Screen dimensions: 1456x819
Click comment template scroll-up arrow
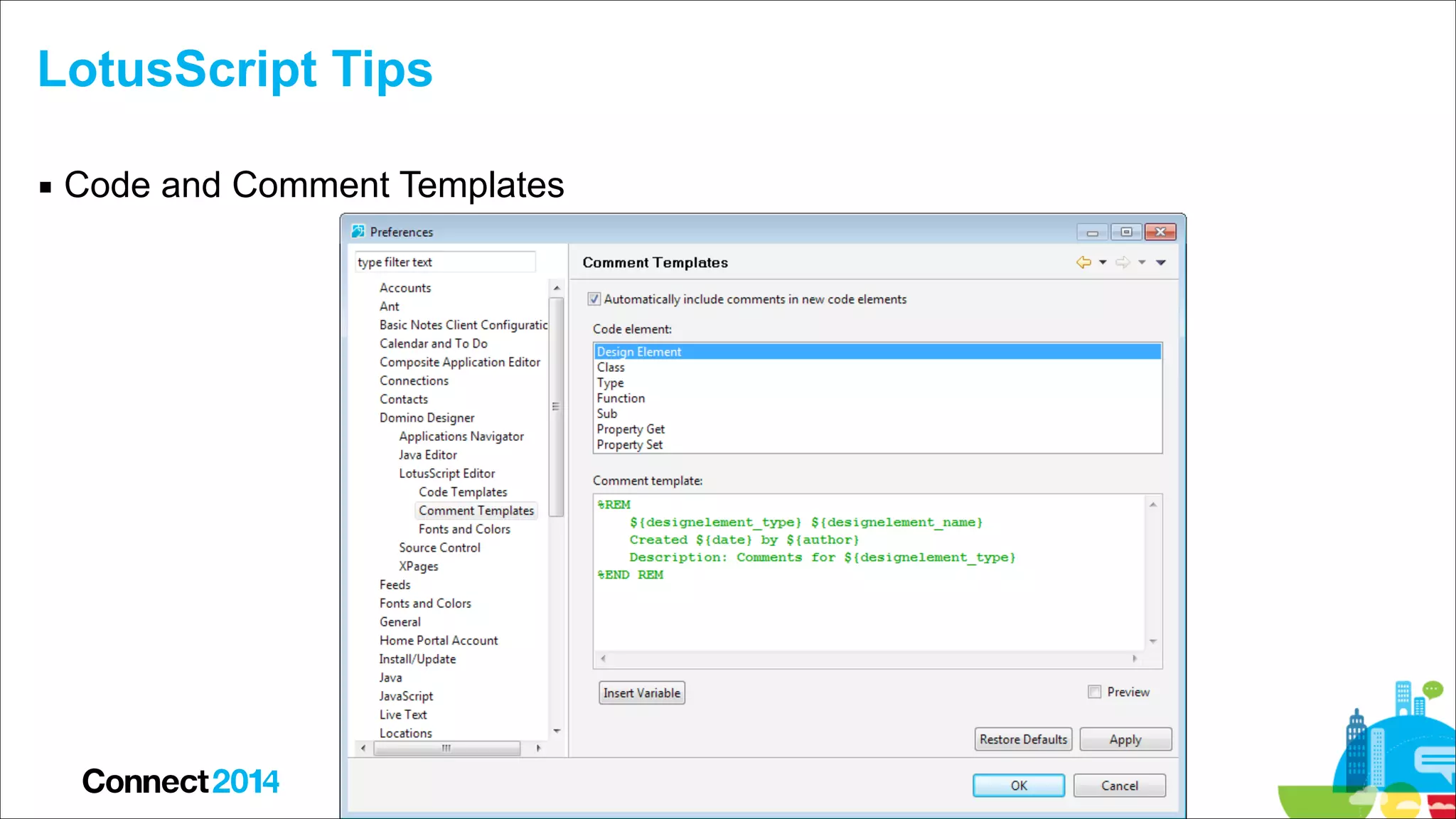click(1153, 505)
